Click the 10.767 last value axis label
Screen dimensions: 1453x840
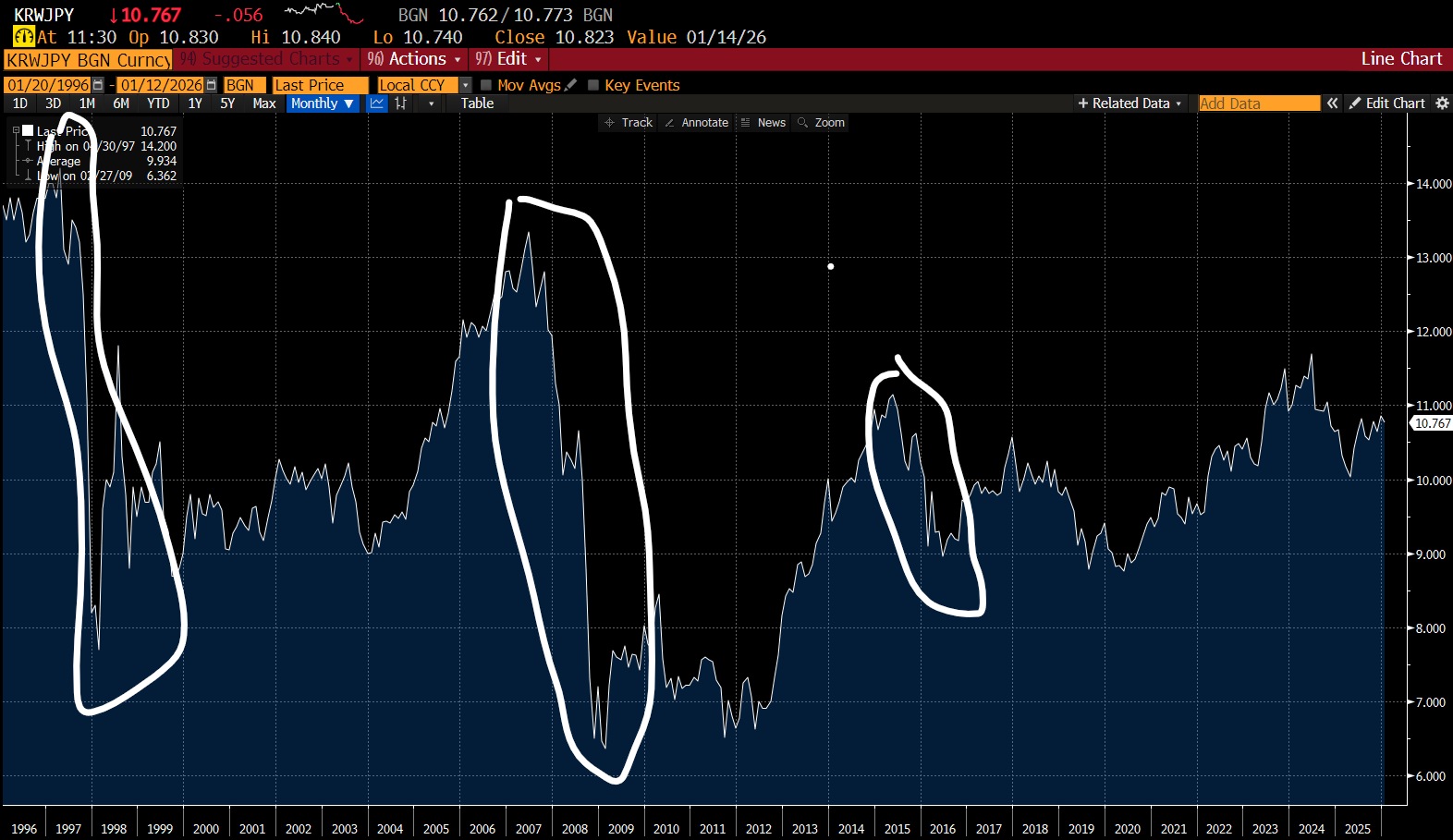pos(1432,423)
